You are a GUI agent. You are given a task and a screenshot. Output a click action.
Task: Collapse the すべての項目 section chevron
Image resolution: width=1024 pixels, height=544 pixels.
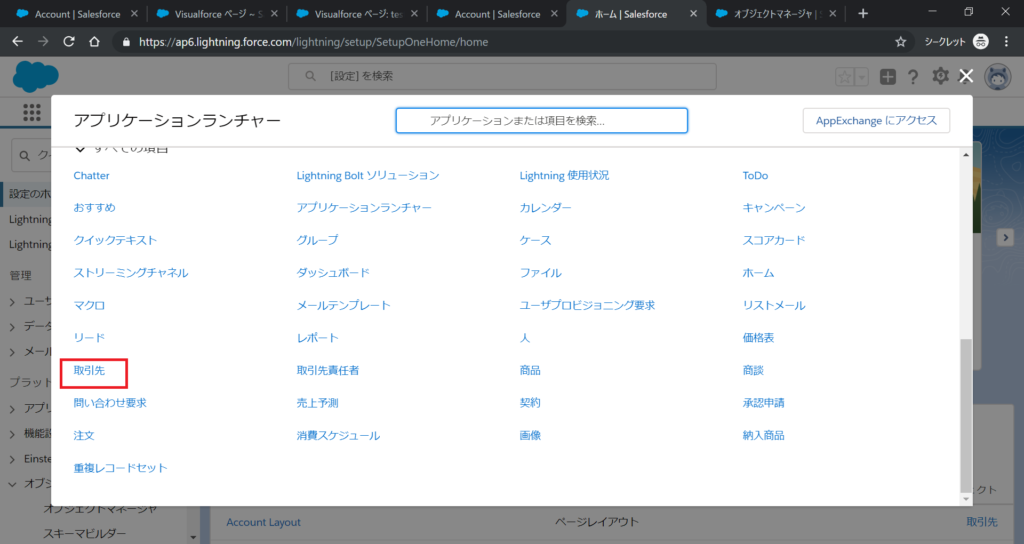(x=81, y=149)
